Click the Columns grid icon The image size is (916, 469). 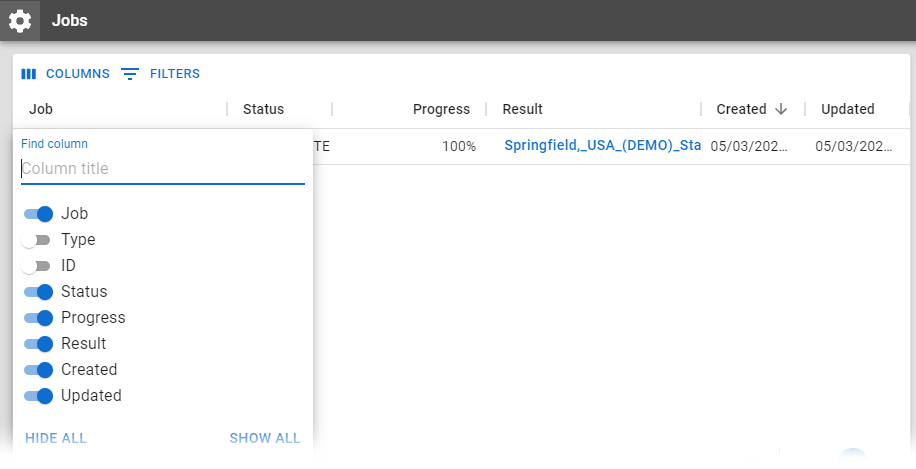click(29, 74)
